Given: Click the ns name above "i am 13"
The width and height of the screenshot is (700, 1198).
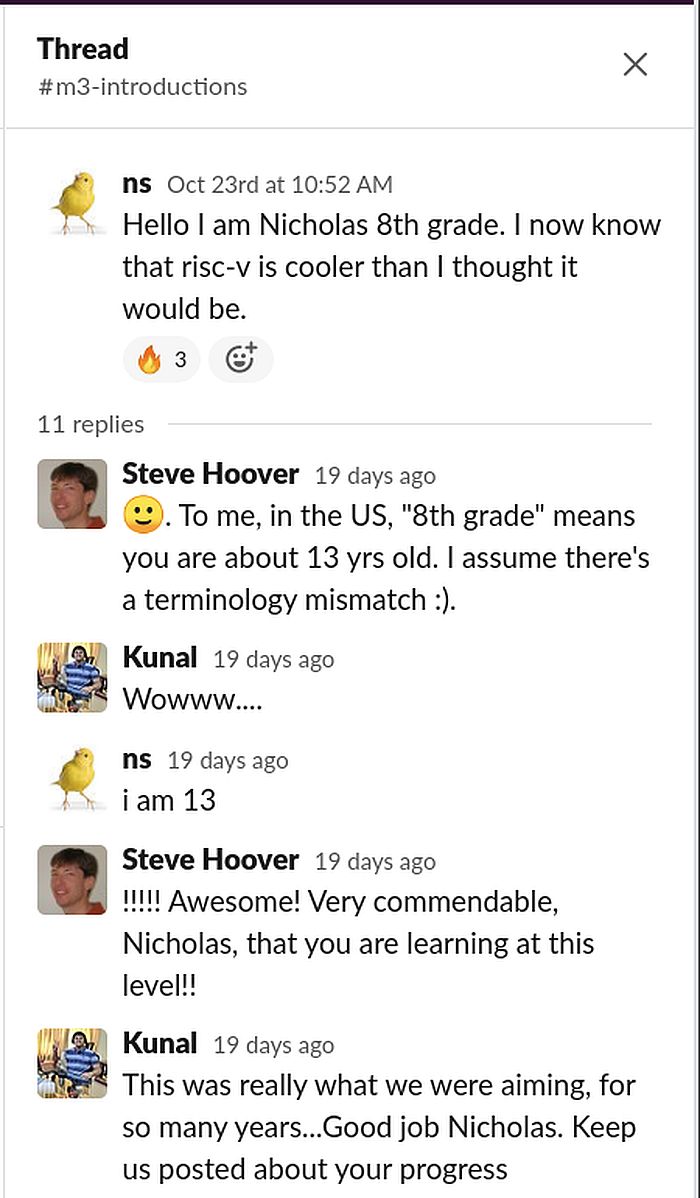Looking at the screenshot, I should tap(137, 760).
